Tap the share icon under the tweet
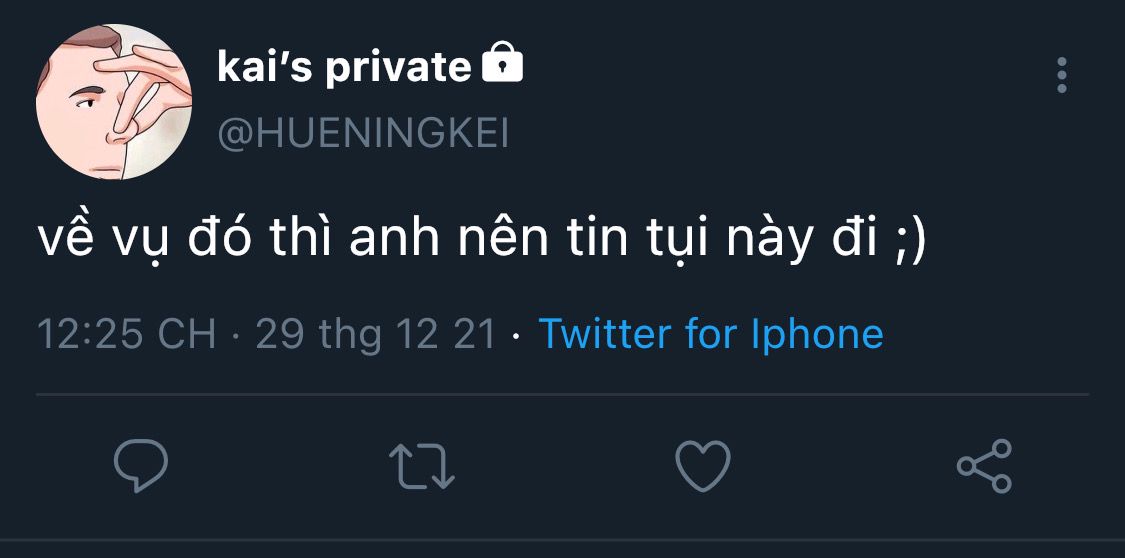 click(985, 466)
